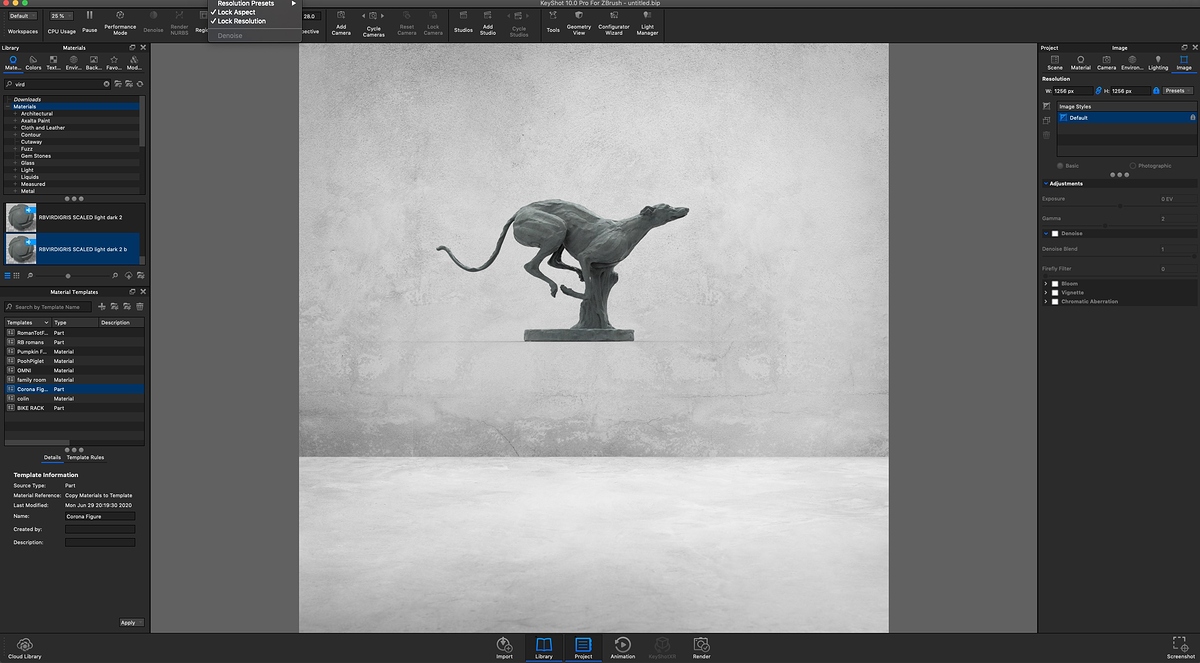Screen dimensions: 1200x663
Task: Switch to the Lighting project tab
Action: coord(1158,63)
